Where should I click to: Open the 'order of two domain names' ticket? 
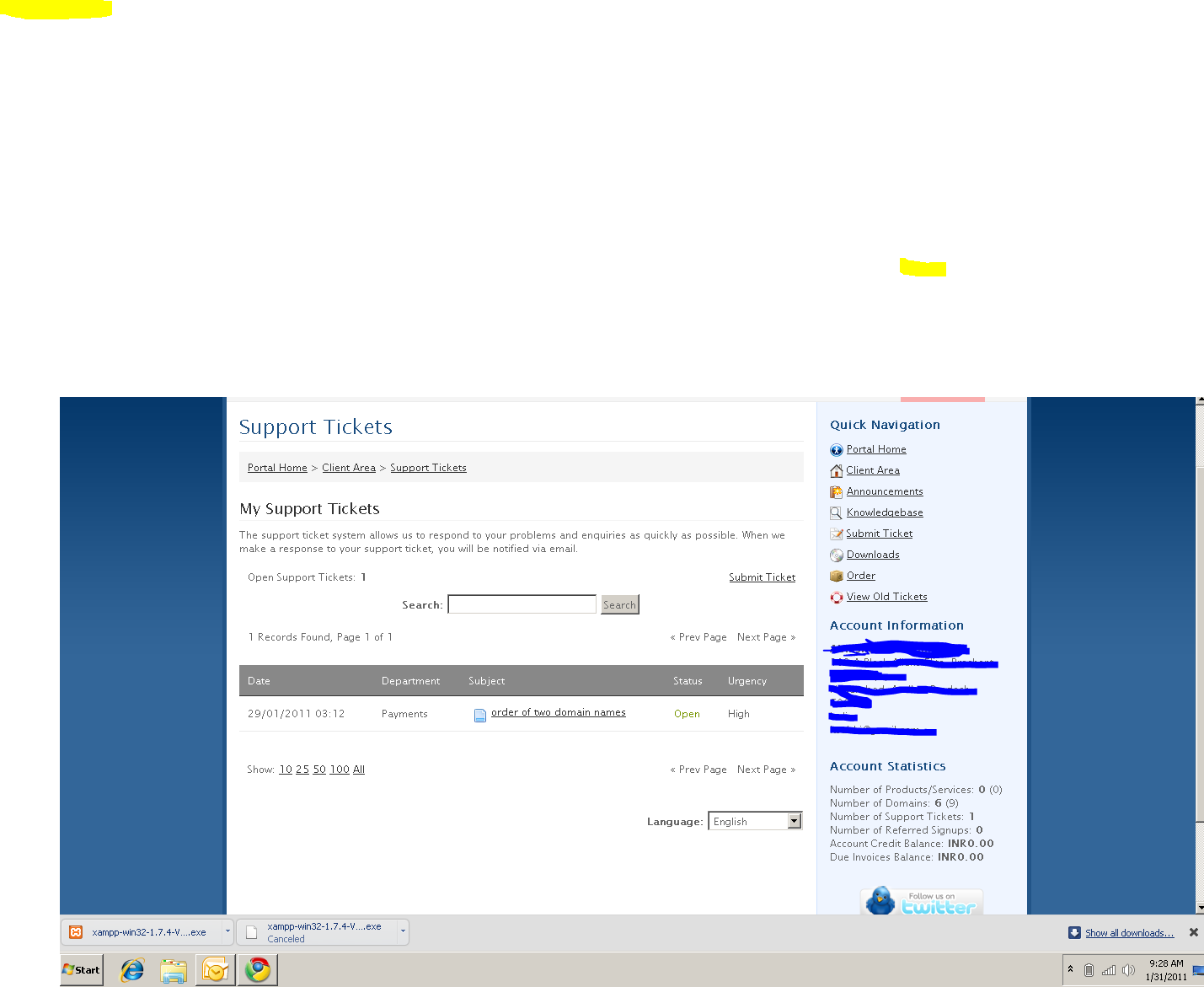[558, 712]
